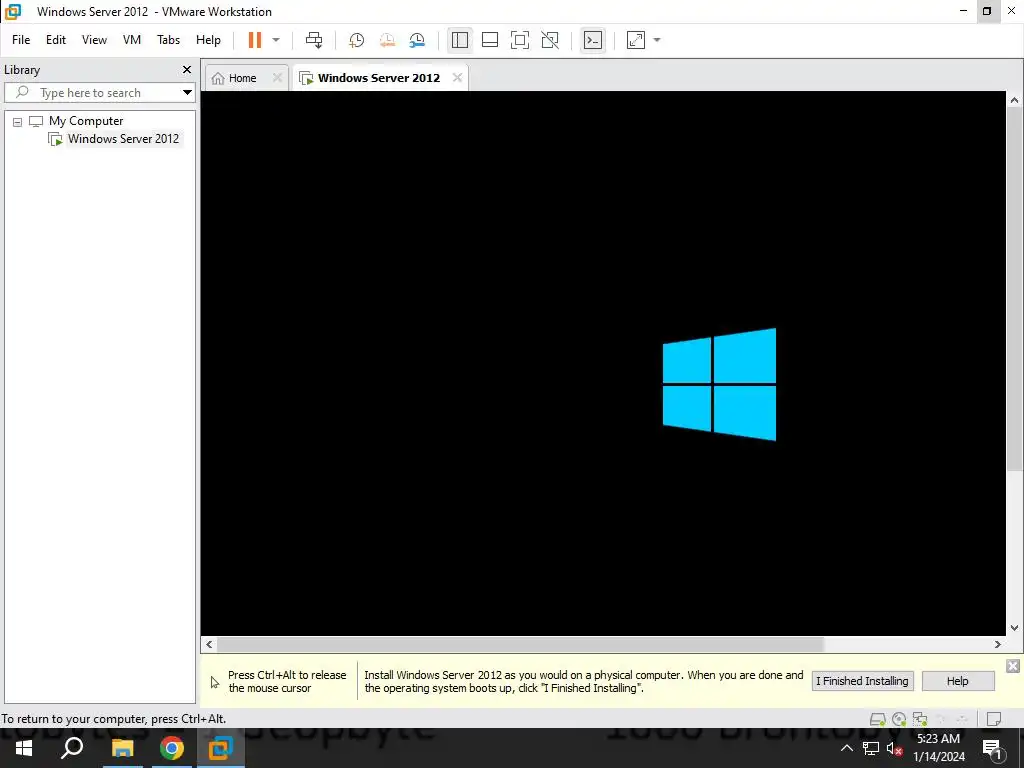Close the Home tab
The width and height of the screenshot is (1024, 768).
pyautogui.click(x=277, y=78)
